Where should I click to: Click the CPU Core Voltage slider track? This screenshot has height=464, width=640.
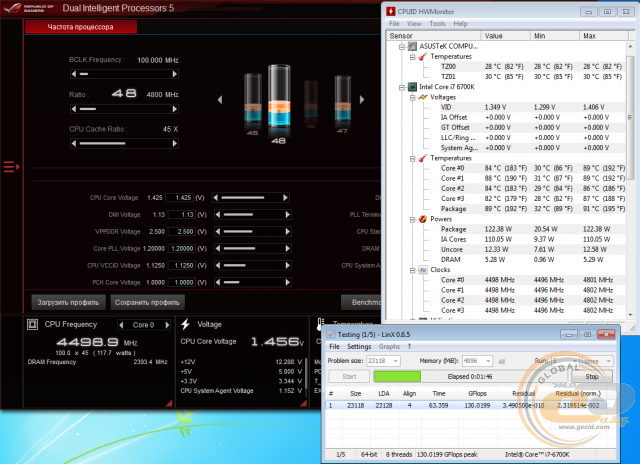pyautogui.click(x=250, y=198)
